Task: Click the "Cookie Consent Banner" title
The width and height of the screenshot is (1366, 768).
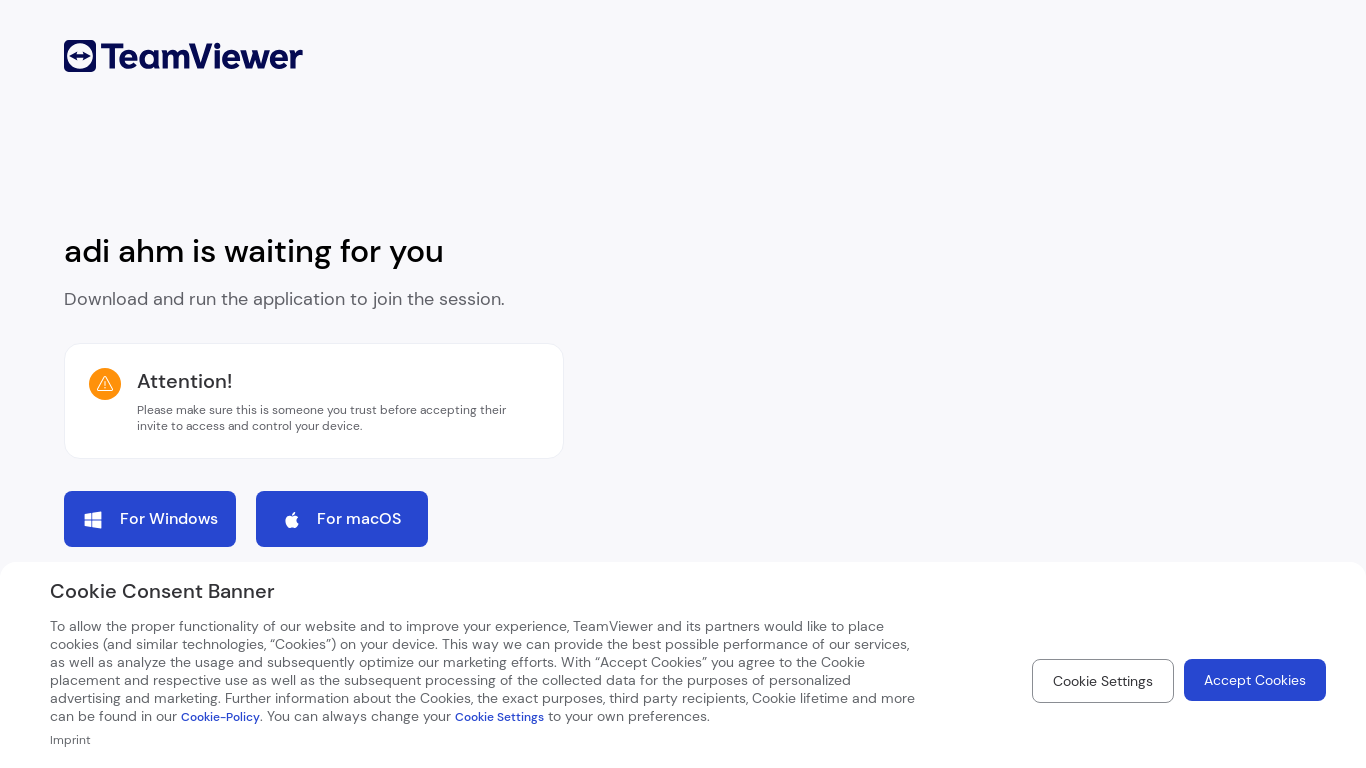Action: point(162,591)
